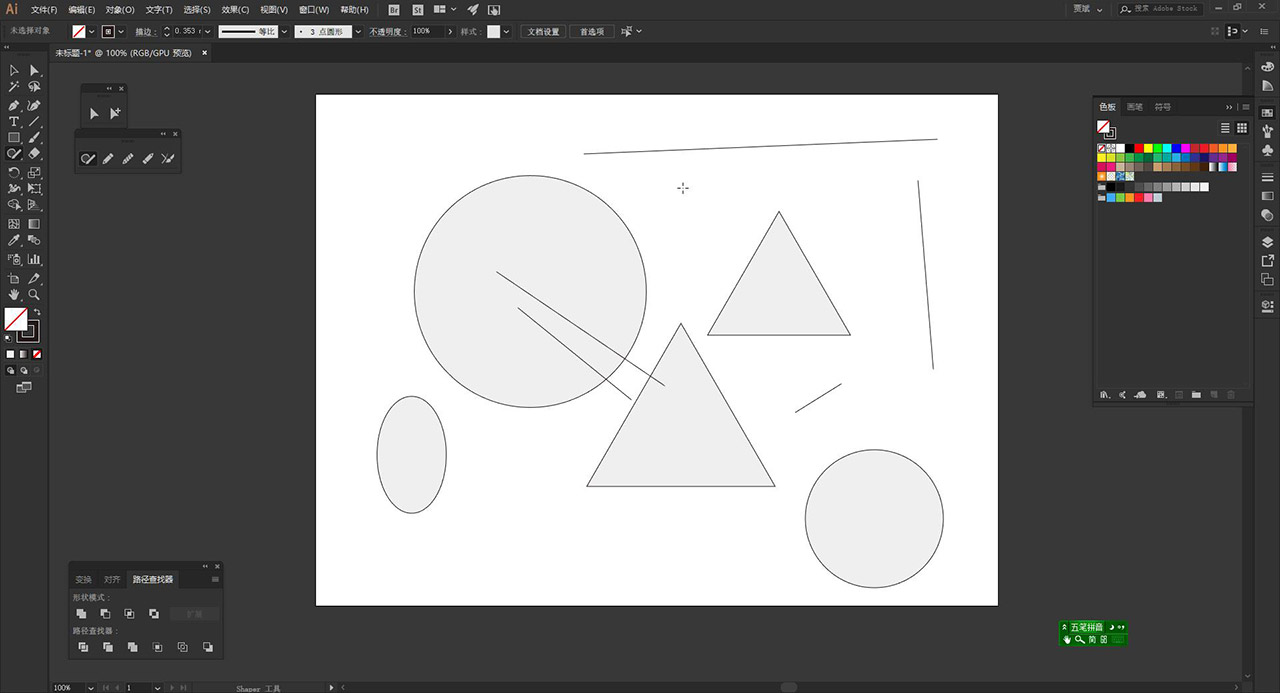Expand the opacity slider arrow
The width and height of the screenshot is (1280, 693).
[x=450, y=31]
